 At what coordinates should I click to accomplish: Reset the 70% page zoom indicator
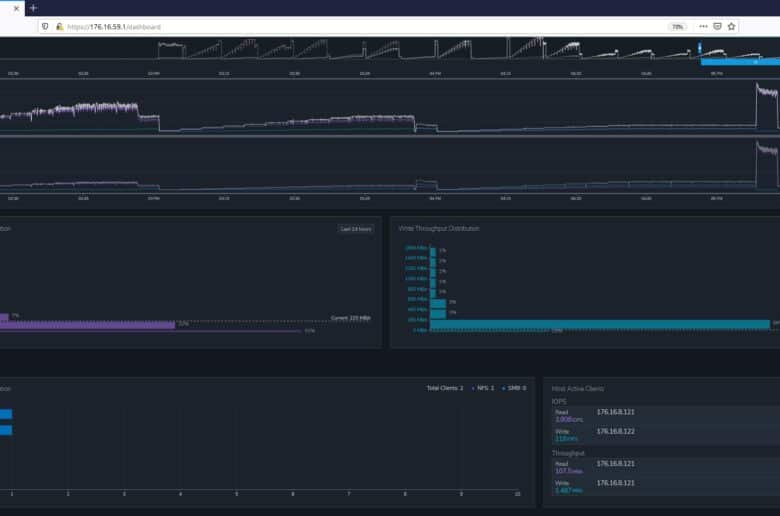pyautogui.click(x=677, y=27)
